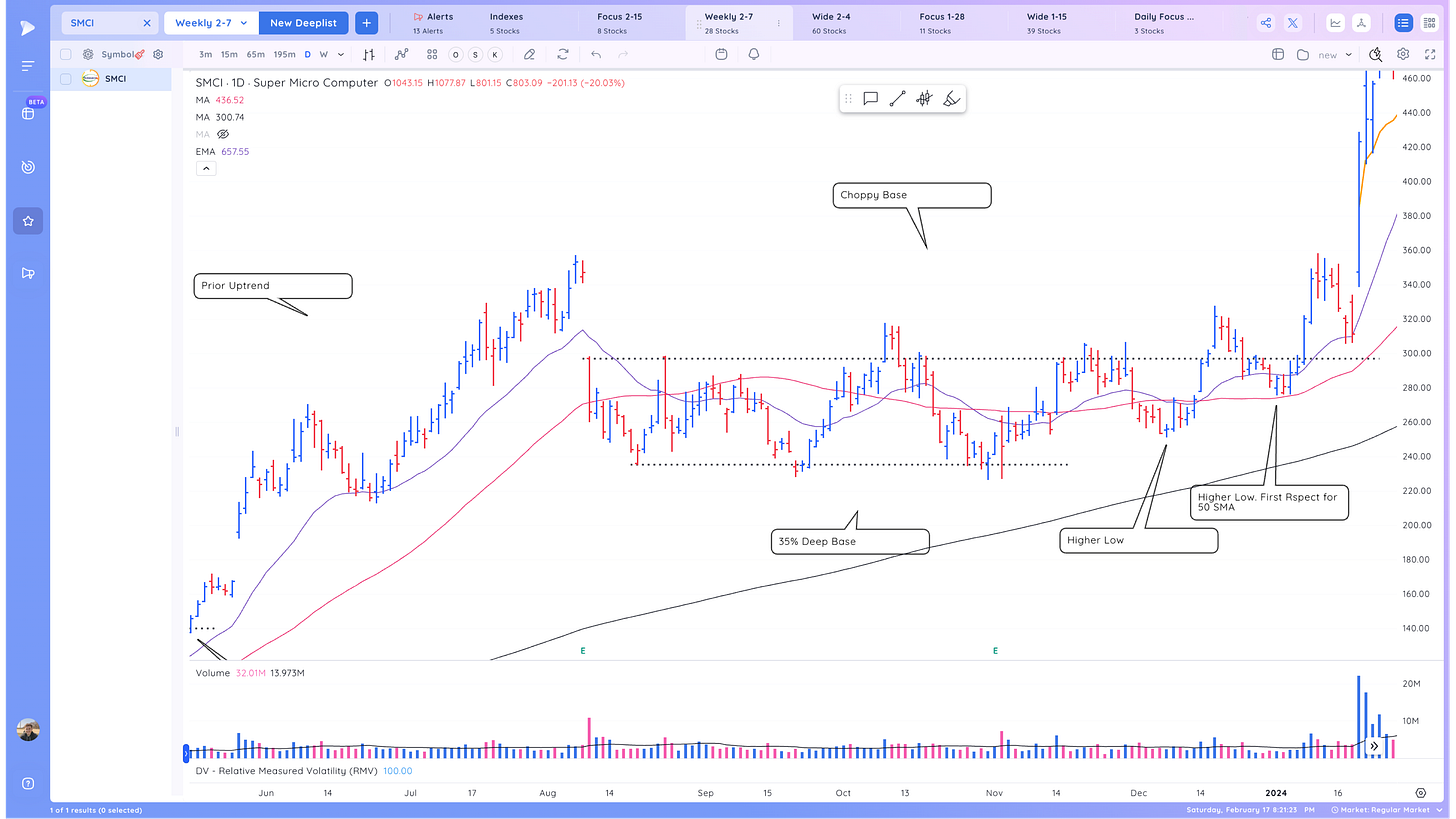Toggle the K circle button
1456x819 pixels.
[494, 55]
